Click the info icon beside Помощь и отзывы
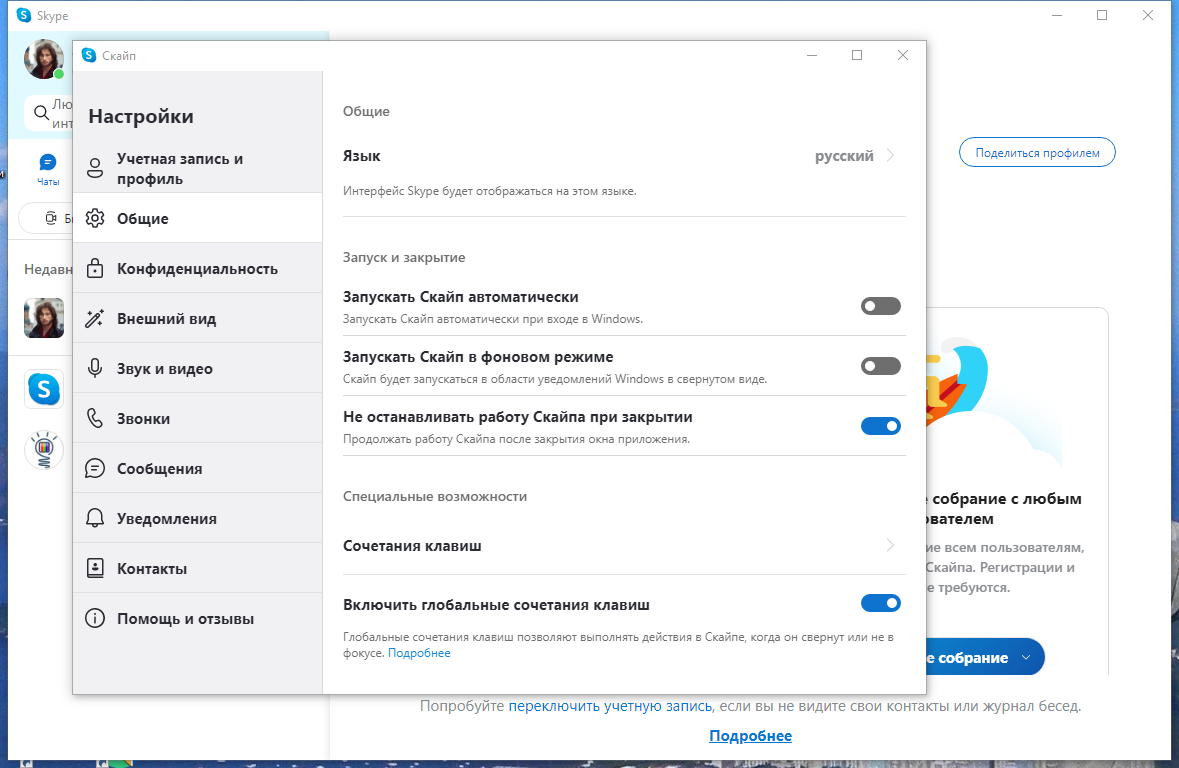The image size is (1179, 768). [95, 618]
